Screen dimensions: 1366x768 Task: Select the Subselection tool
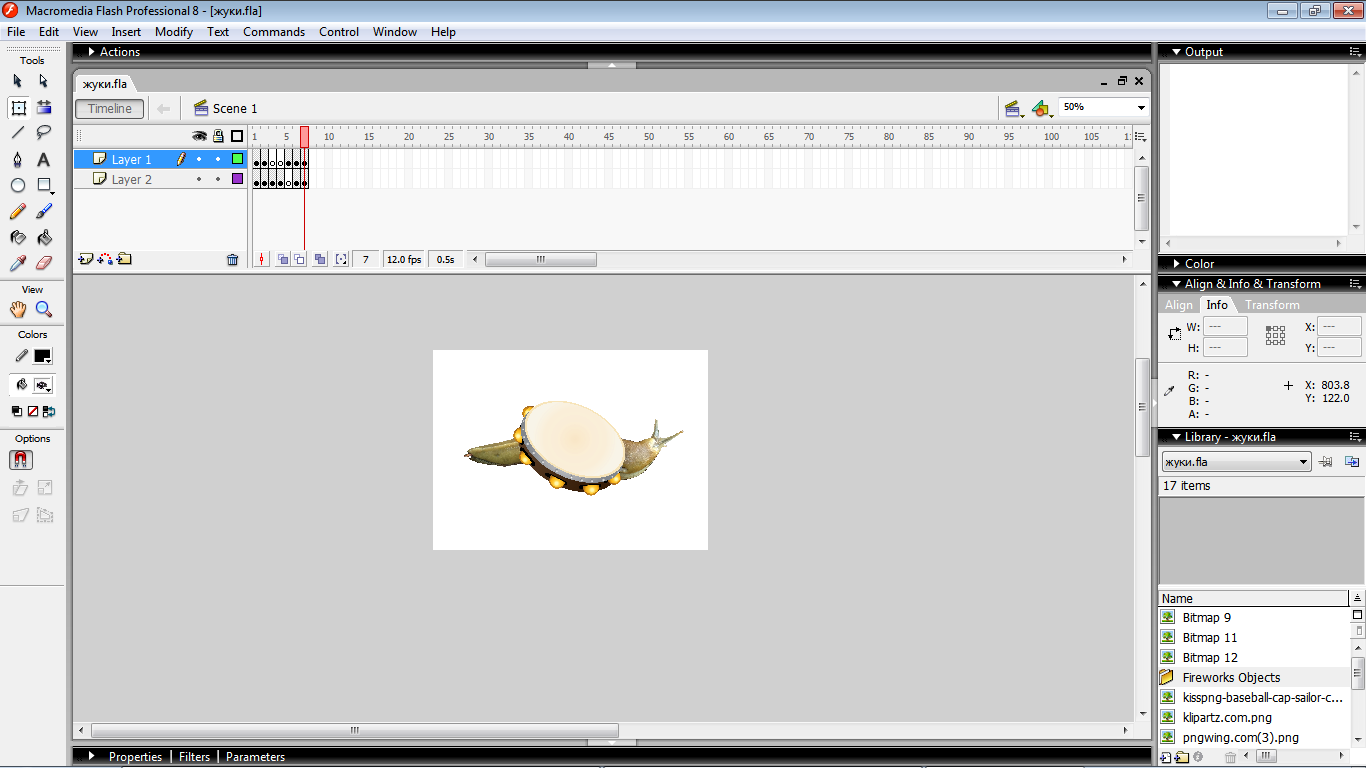[44, 81]
